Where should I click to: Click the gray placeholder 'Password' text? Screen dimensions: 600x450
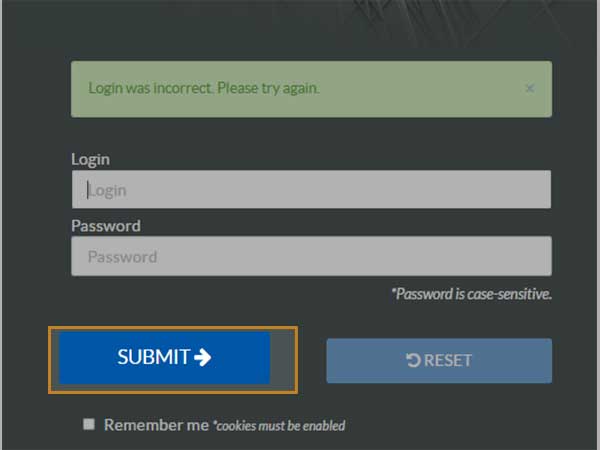pyautogui.click(x=122, y=257)
